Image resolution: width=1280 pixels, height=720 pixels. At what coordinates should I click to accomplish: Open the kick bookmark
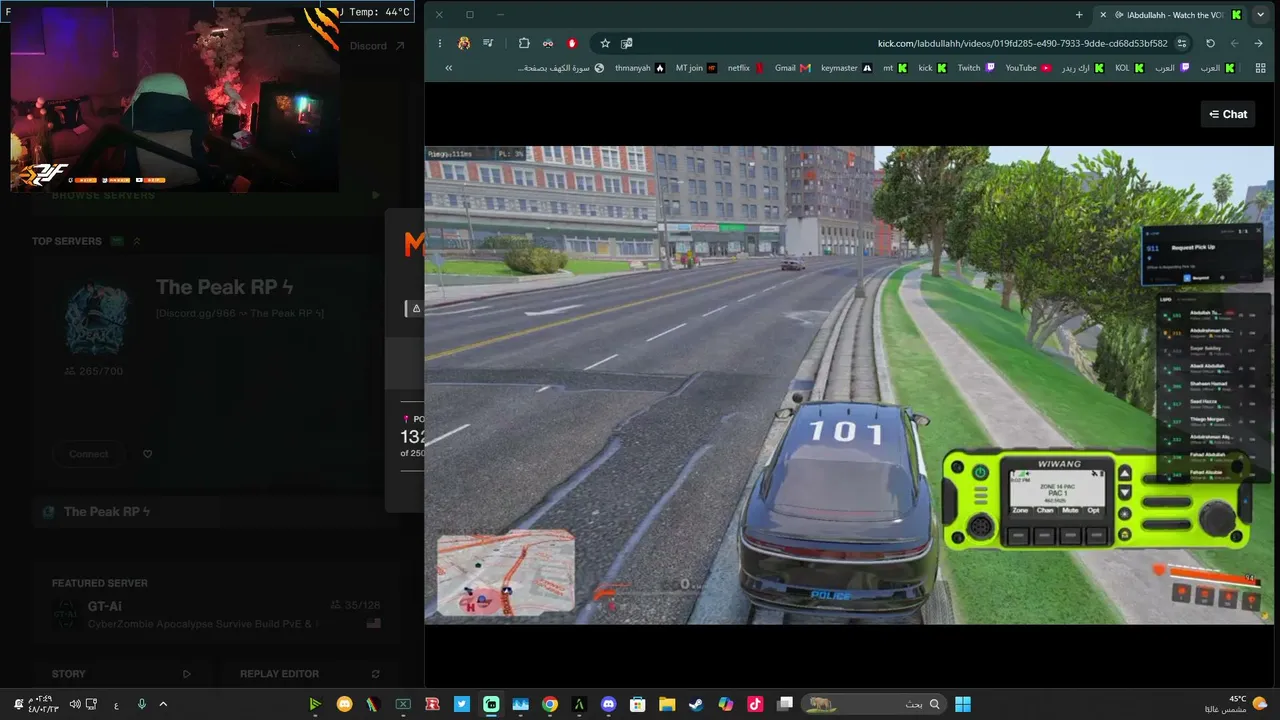point(932,68)
